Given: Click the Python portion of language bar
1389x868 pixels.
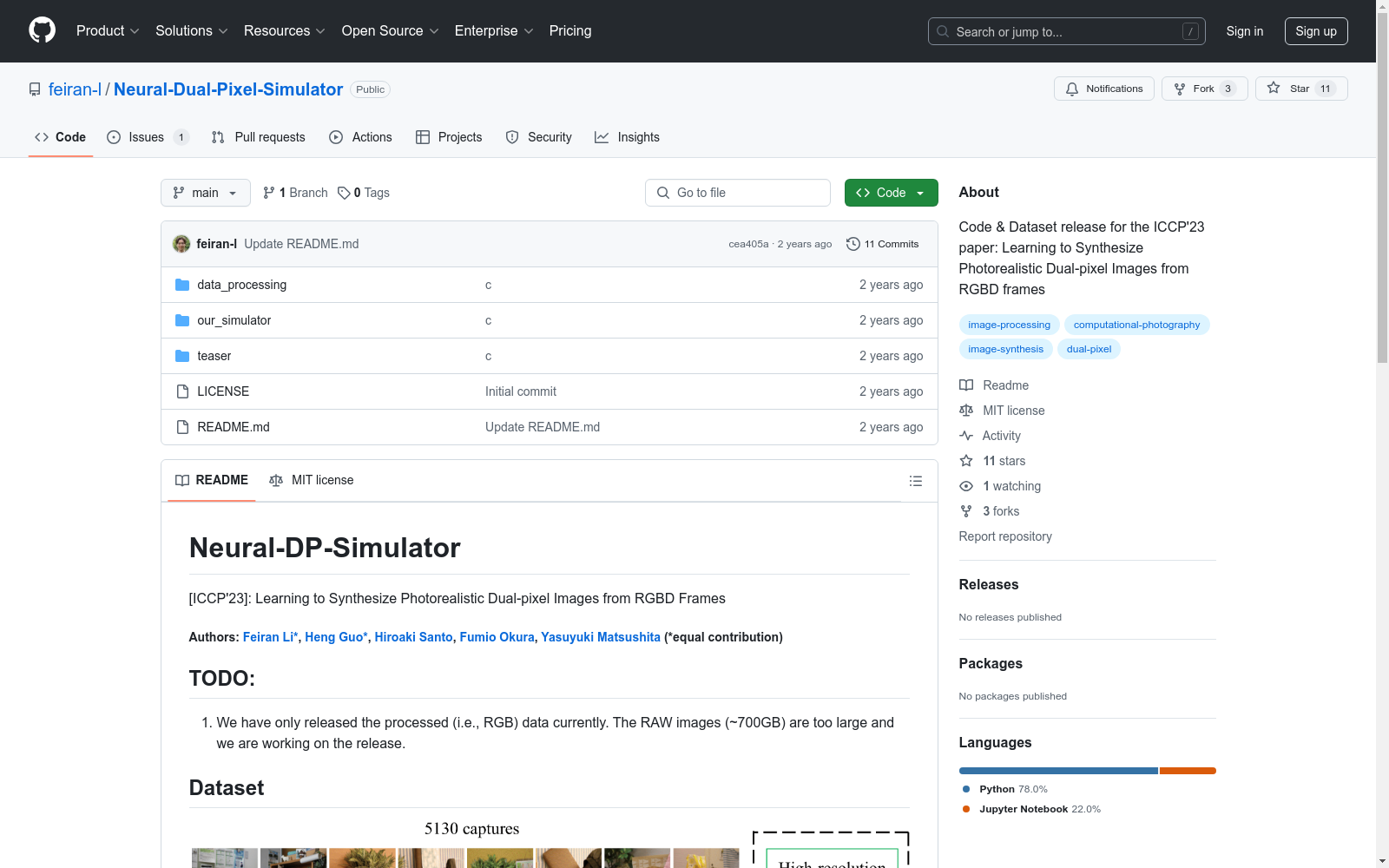Looking at the screenshot, I should click(x=1058, y=771).
